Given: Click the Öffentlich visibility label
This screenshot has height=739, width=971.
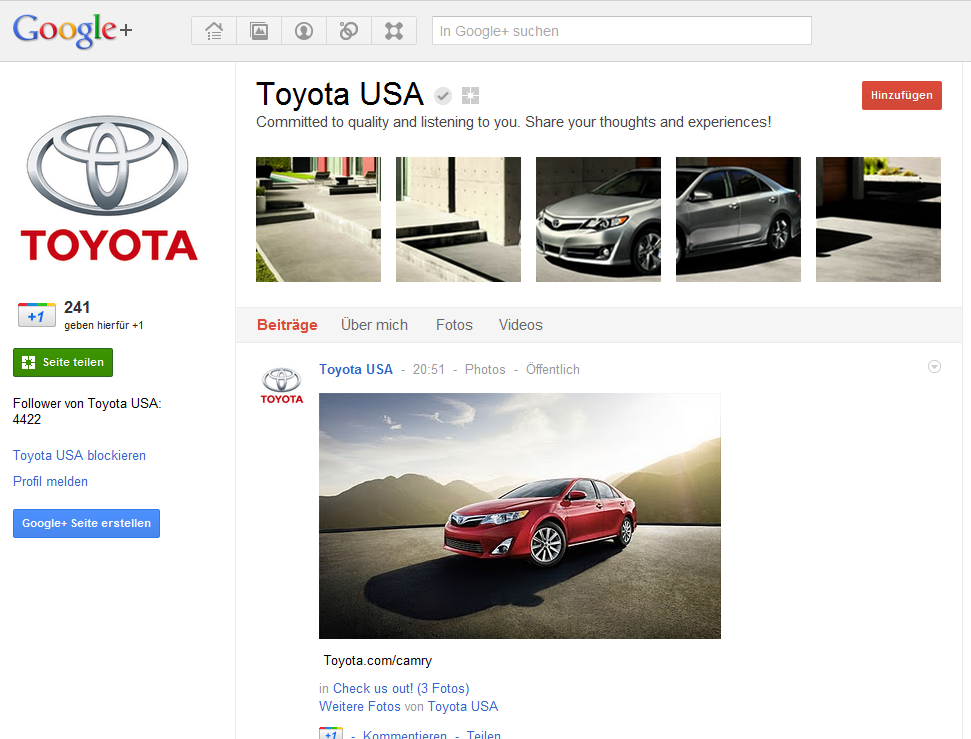Looking at the screenshot, I should click(553, 369).
